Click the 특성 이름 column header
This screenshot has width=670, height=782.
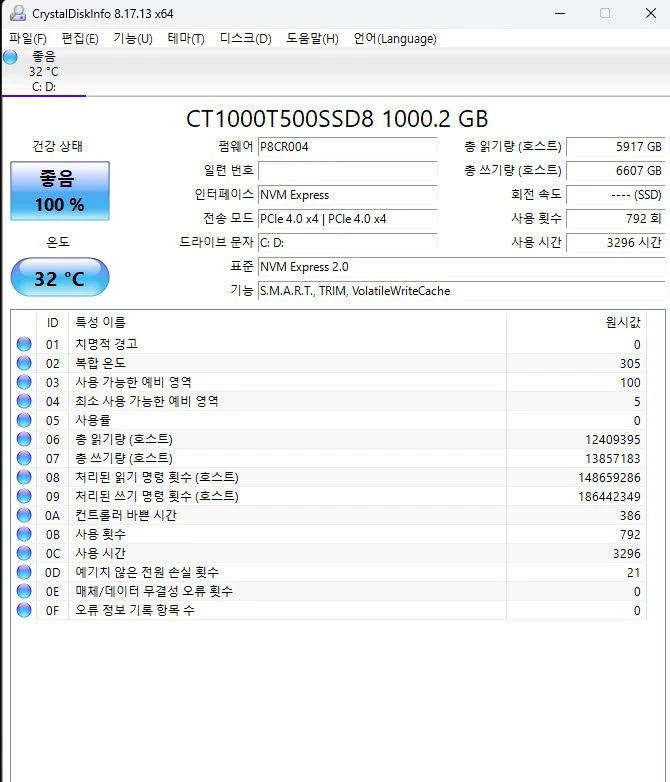287,323
